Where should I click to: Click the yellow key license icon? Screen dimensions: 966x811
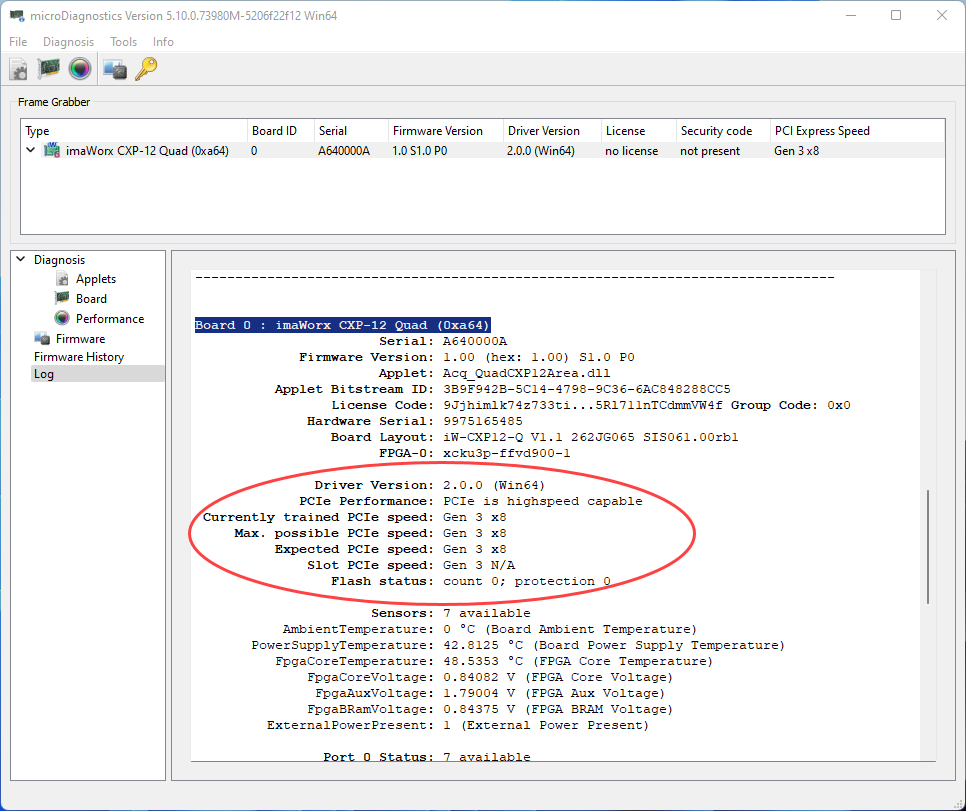146,69
